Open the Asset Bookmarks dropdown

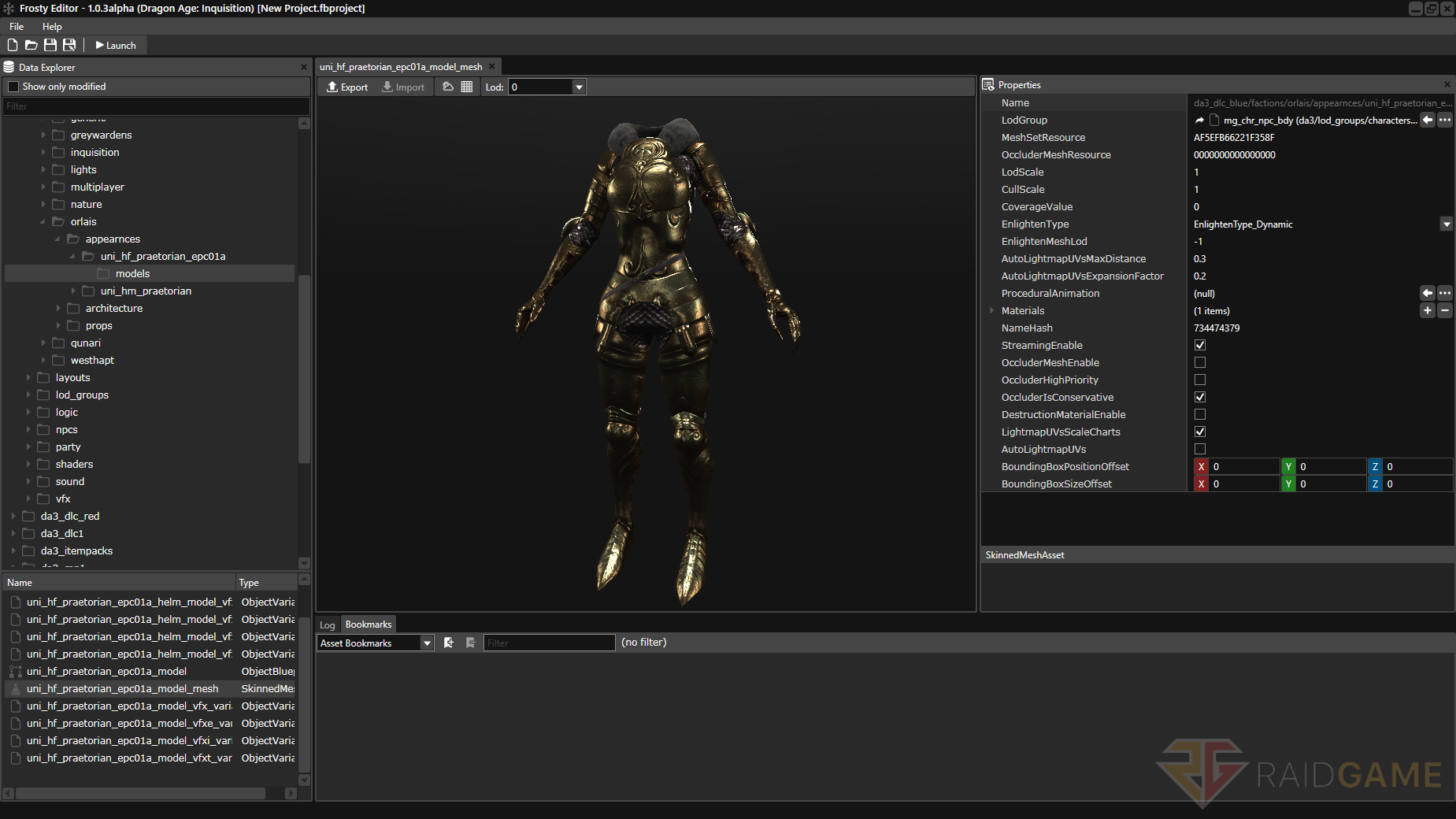(427, 643)
